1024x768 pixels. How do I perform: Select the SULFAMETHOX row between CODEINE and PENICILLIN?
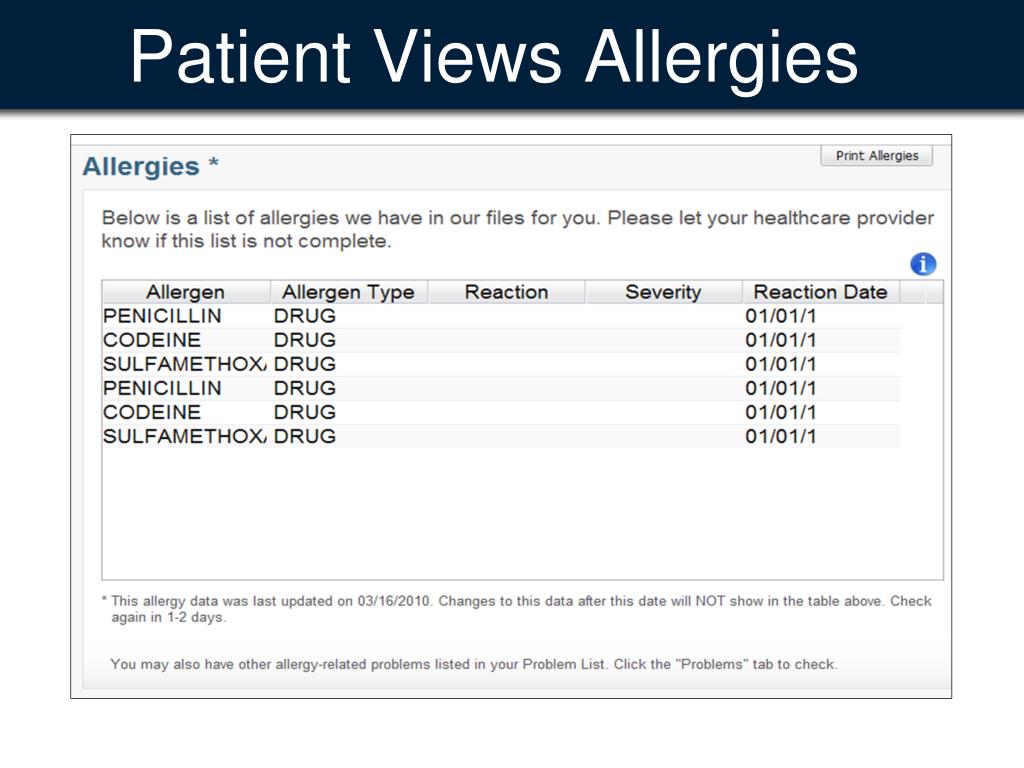coord(501,364)
